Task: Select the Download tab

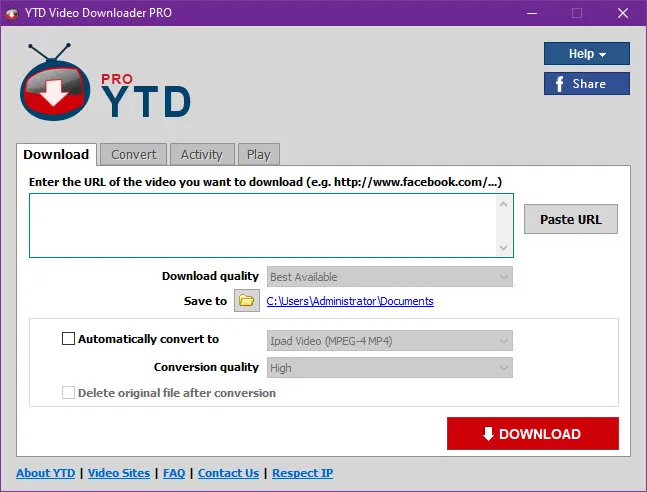Action: (x=57, y=154)
